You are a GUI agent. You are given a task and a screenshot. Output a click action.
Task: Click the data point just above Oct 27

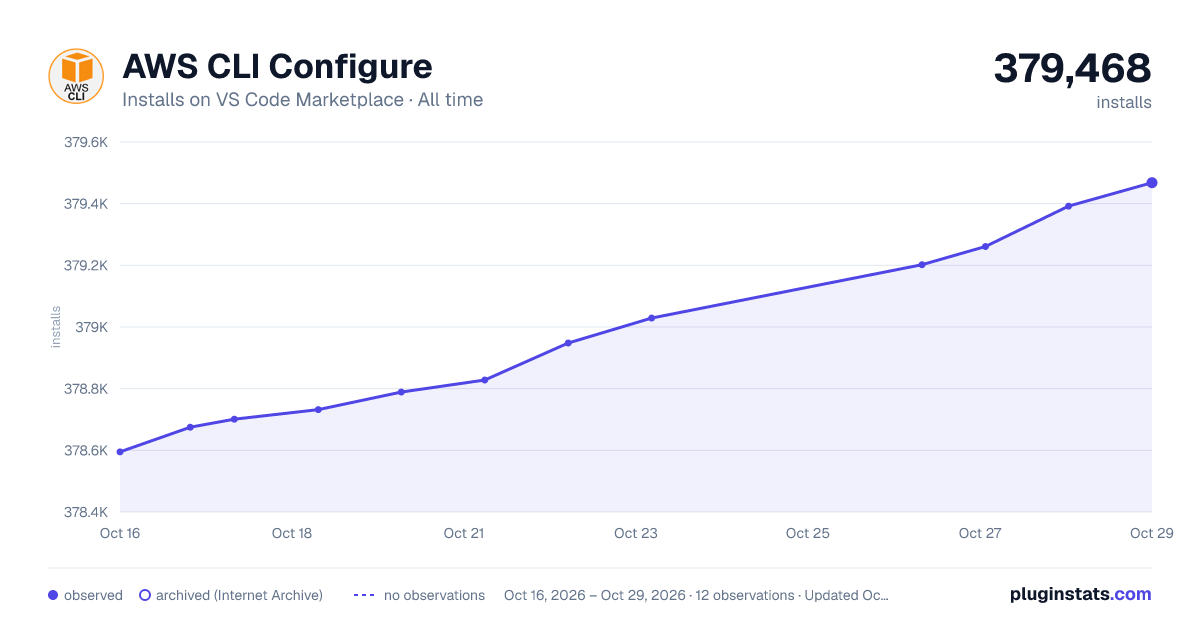click(x=985, y=246)
